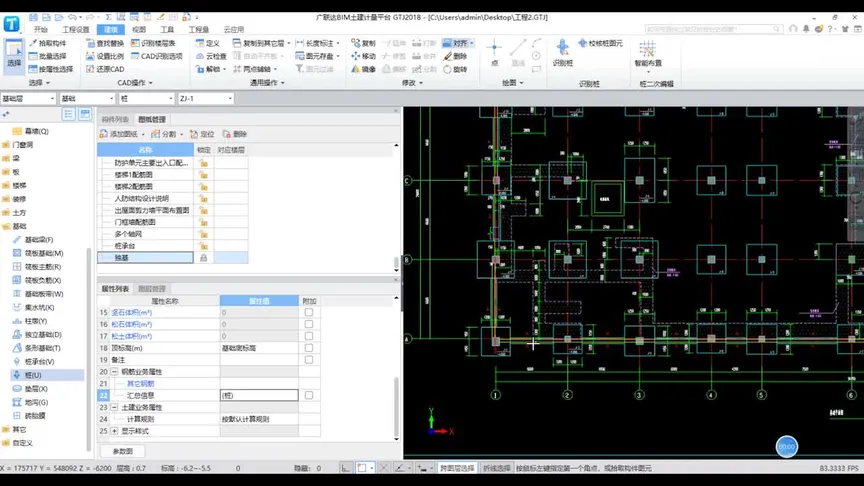Click the 镜像 mirror tool
Viewport: 864px width, 486px height.
[x=363, y=70]
